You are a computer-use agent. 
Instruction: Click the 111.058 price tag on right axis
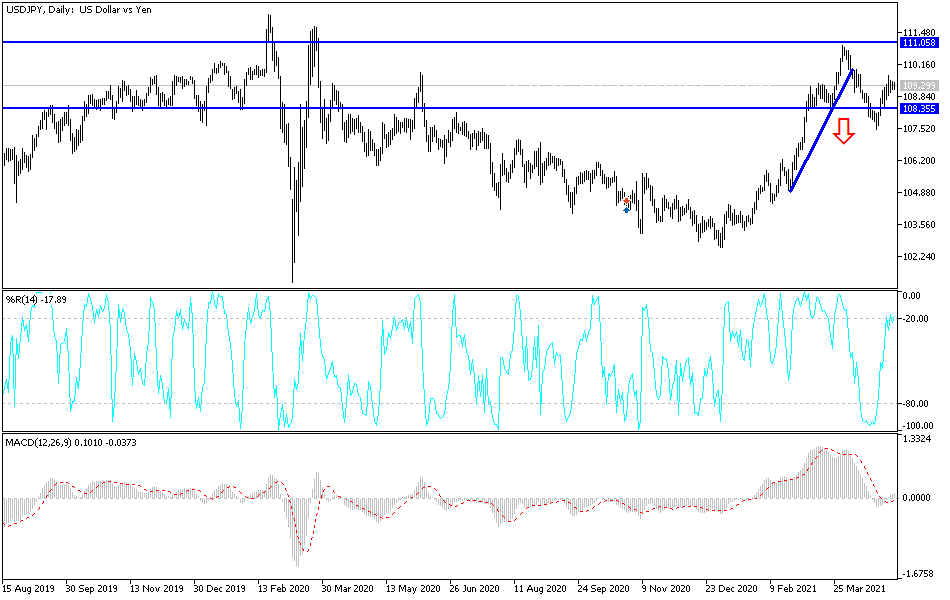[x=918, y=44]
